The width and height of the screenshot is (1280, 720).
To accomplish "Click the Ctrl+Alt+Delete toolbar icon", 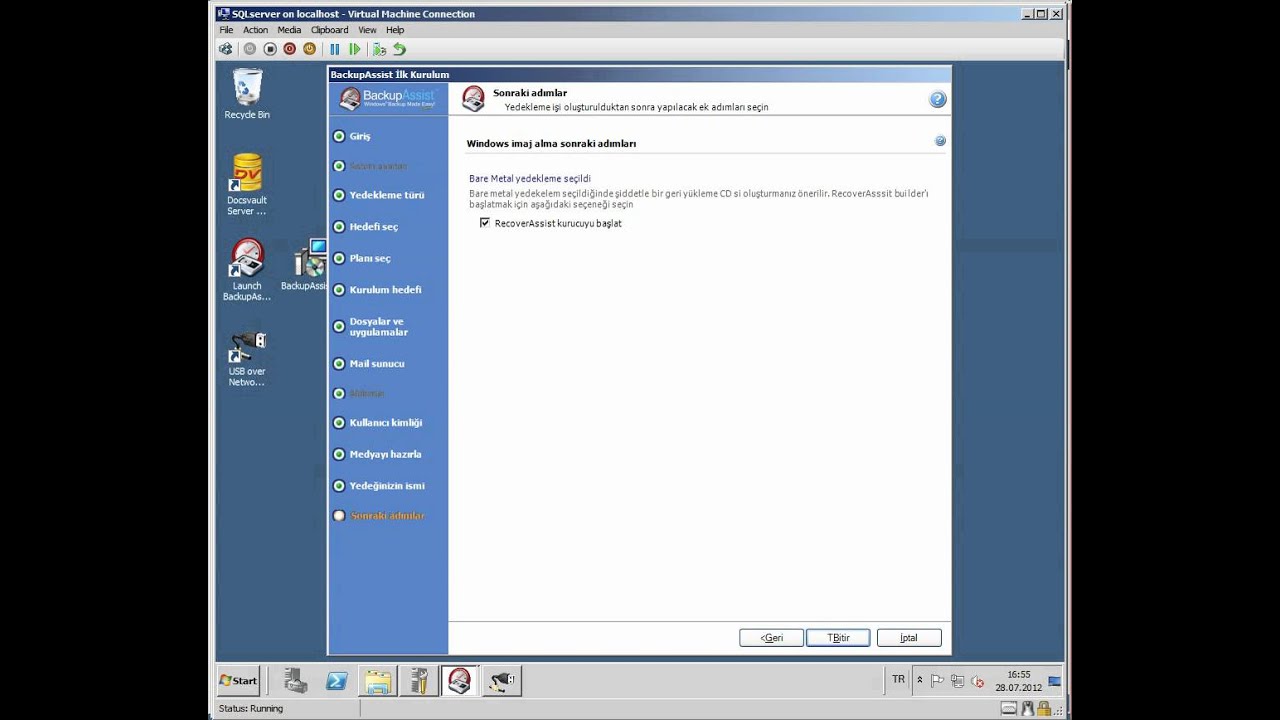I will pos(226,48).
